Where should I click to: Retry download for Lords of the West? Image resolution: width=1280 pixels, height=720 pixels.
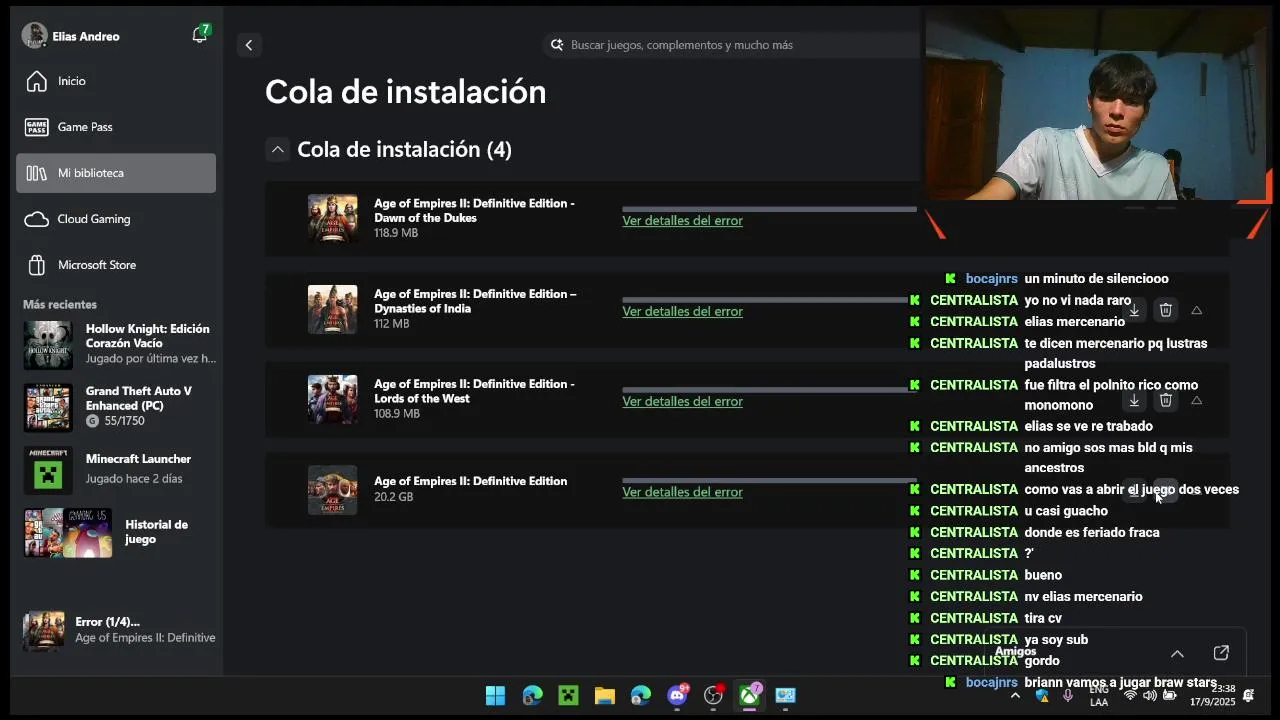(1134, 401)
